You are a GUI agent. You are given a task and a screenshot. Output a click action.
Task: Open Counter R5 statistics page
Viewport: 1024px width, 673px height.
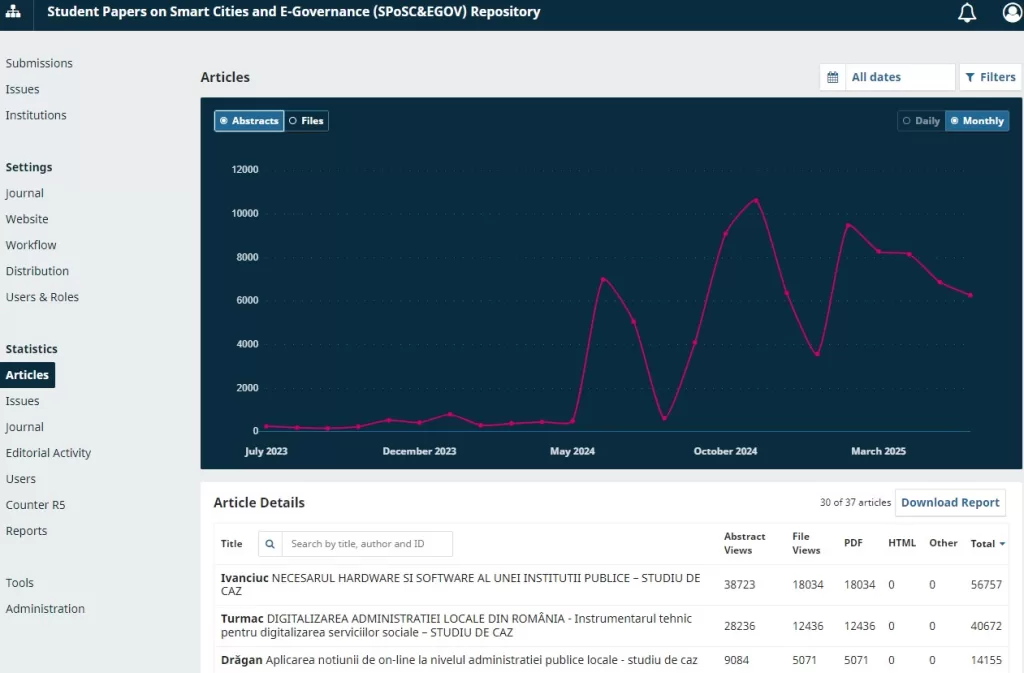tap(35, 505)
